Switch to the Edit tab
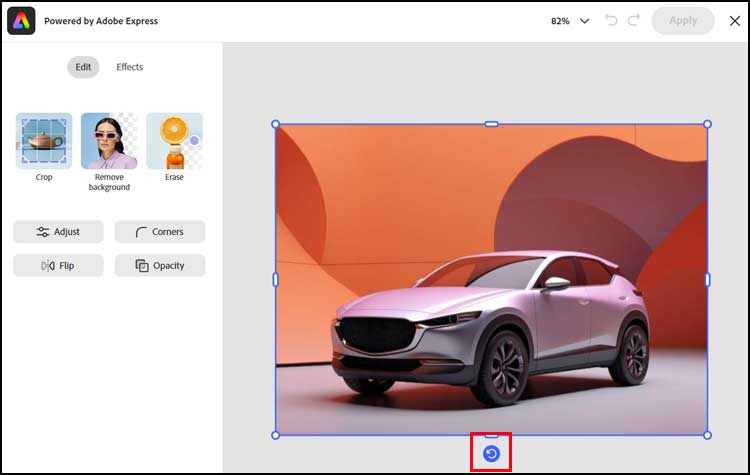Image resolution: width=750 pixels, height=475 pixels. pyautogui.click(x=83, y=67)
